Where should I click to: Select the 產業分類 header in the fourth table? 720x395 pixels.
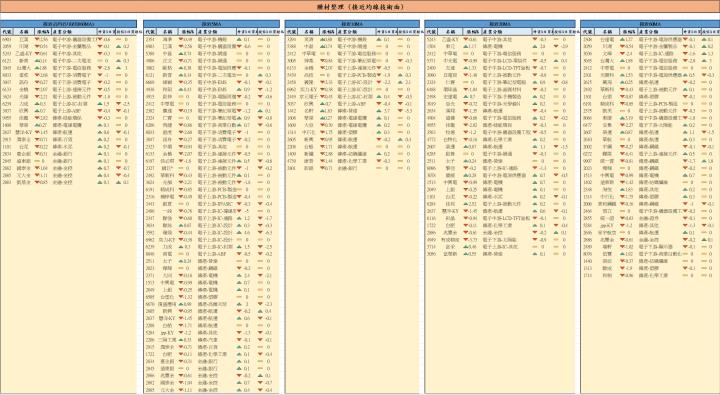pos(507,32)
